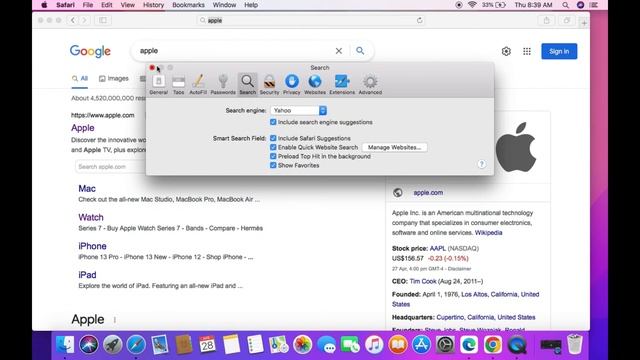Screen dimensions: 640x360
Task: Open the iPad search result link
Action: tap(87, 275)
